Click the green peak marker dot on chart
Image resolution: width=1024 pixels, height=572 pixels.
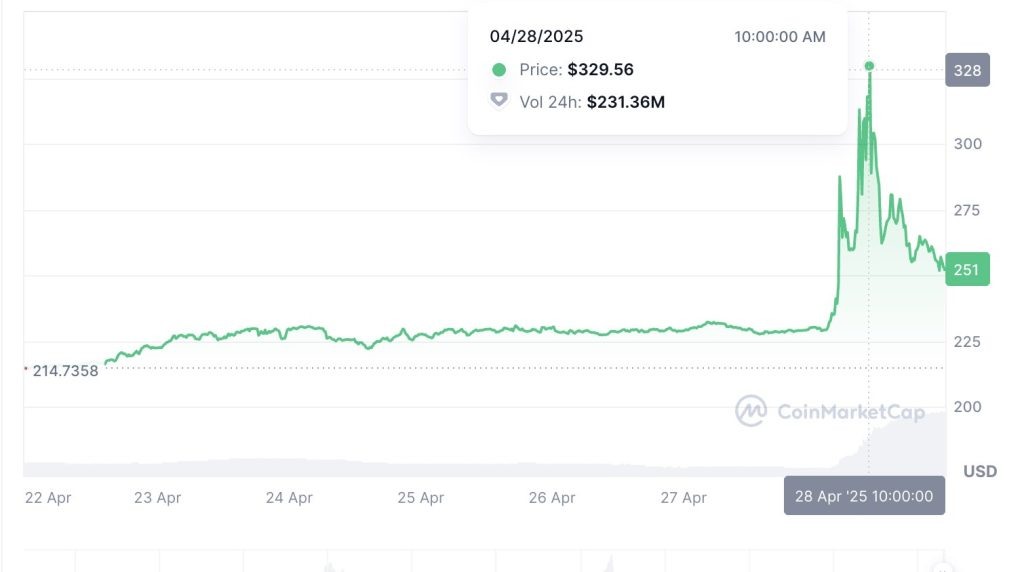coord(869,66)
